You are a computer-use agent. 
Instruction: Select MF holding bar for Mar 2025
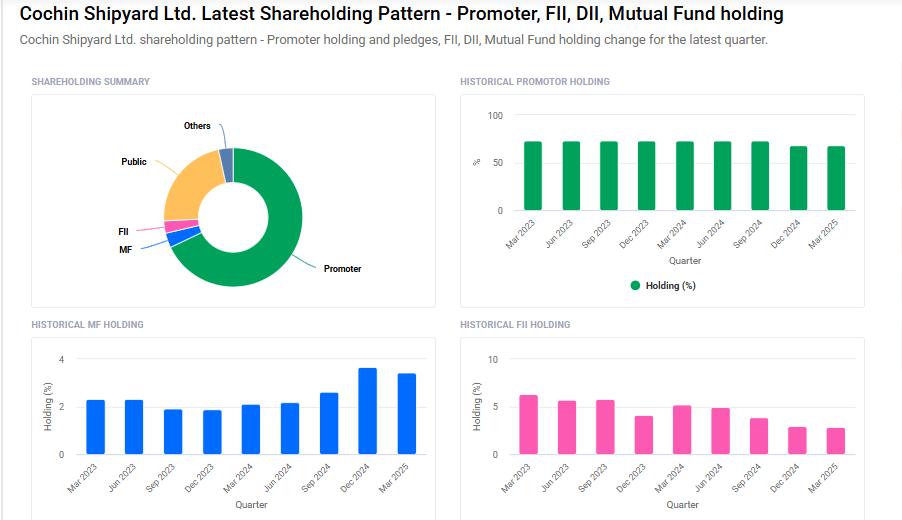pyautogui.click(x=407, y=414)
